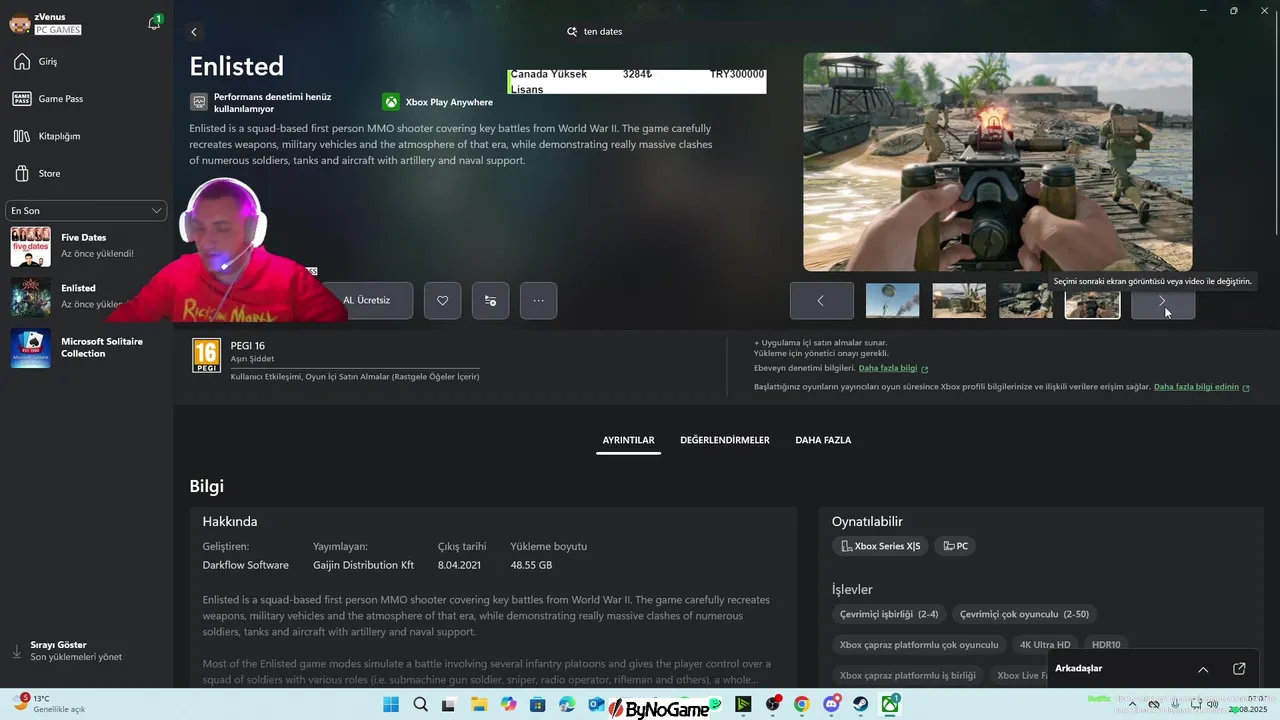
Task: Click Darkflow Software developer name
Action: click(246, 565)
